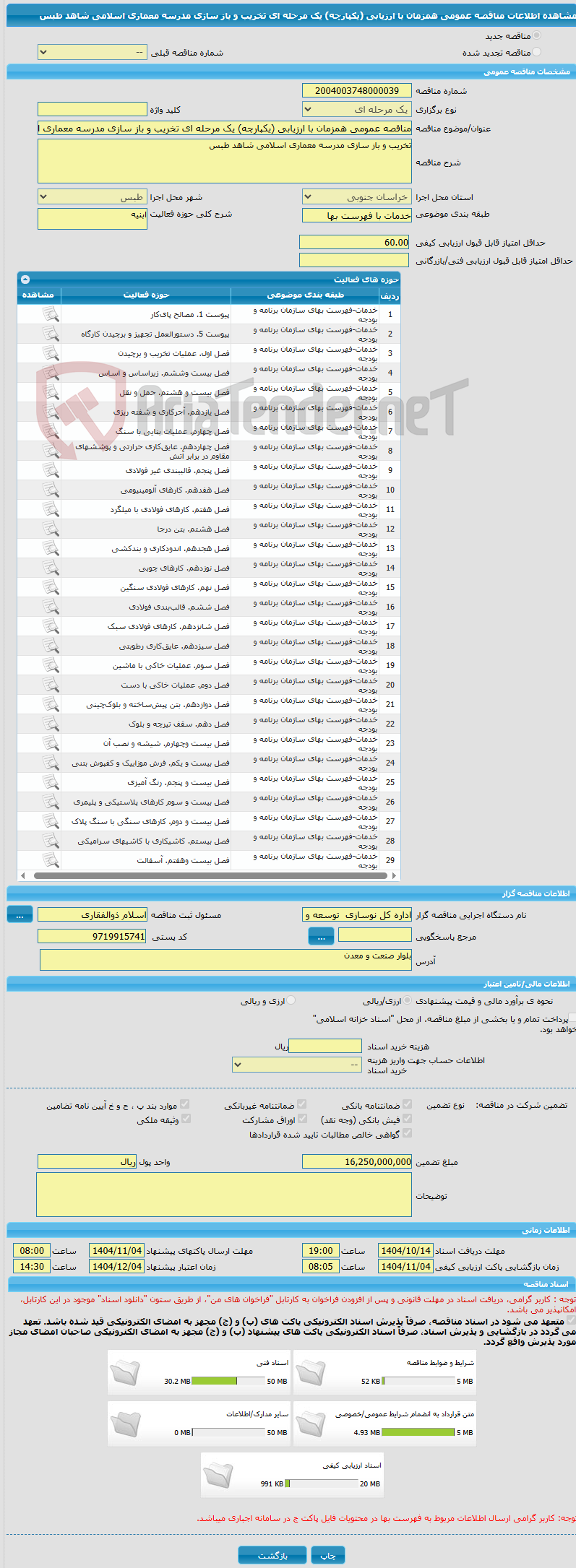Open شماره مناقصه قبلی dropdown

(93, 53)
